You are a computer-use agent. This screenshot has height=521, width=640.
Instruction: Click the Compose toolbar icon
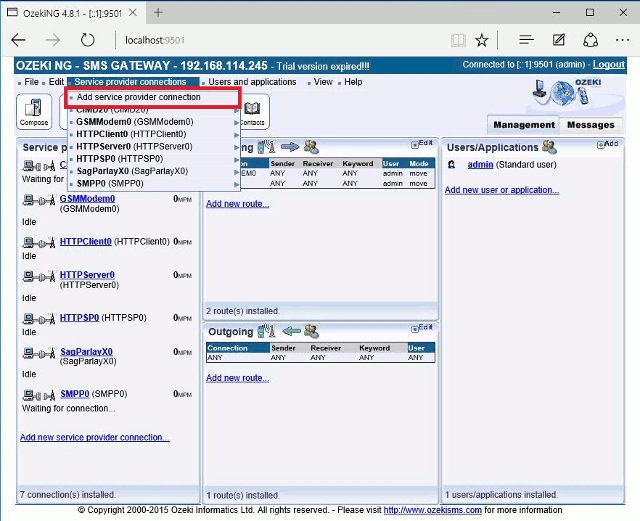coord(34,111)
